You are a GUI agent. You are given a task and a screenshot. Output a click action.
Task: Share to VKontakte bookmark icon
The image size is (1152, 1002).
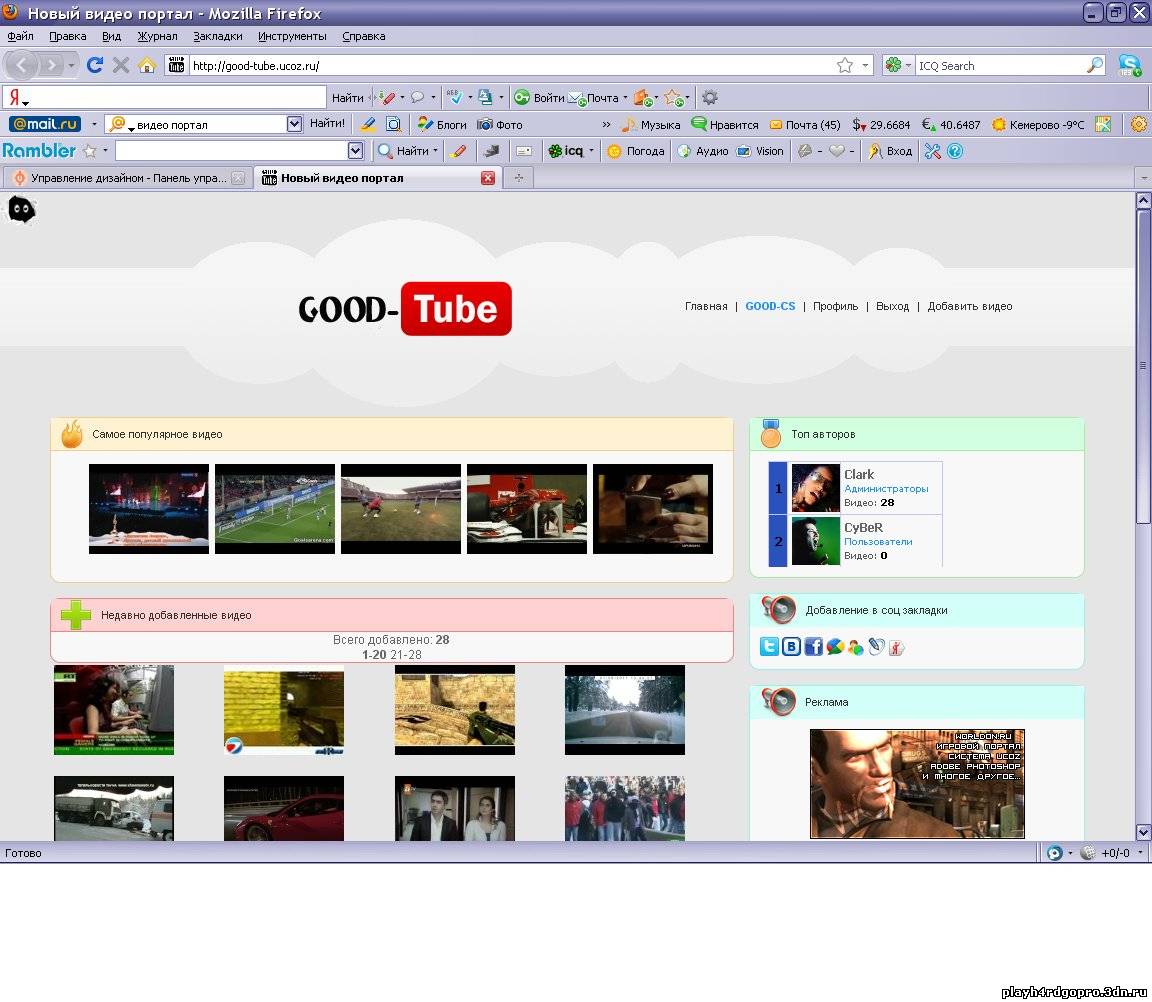tap(791, 646)
